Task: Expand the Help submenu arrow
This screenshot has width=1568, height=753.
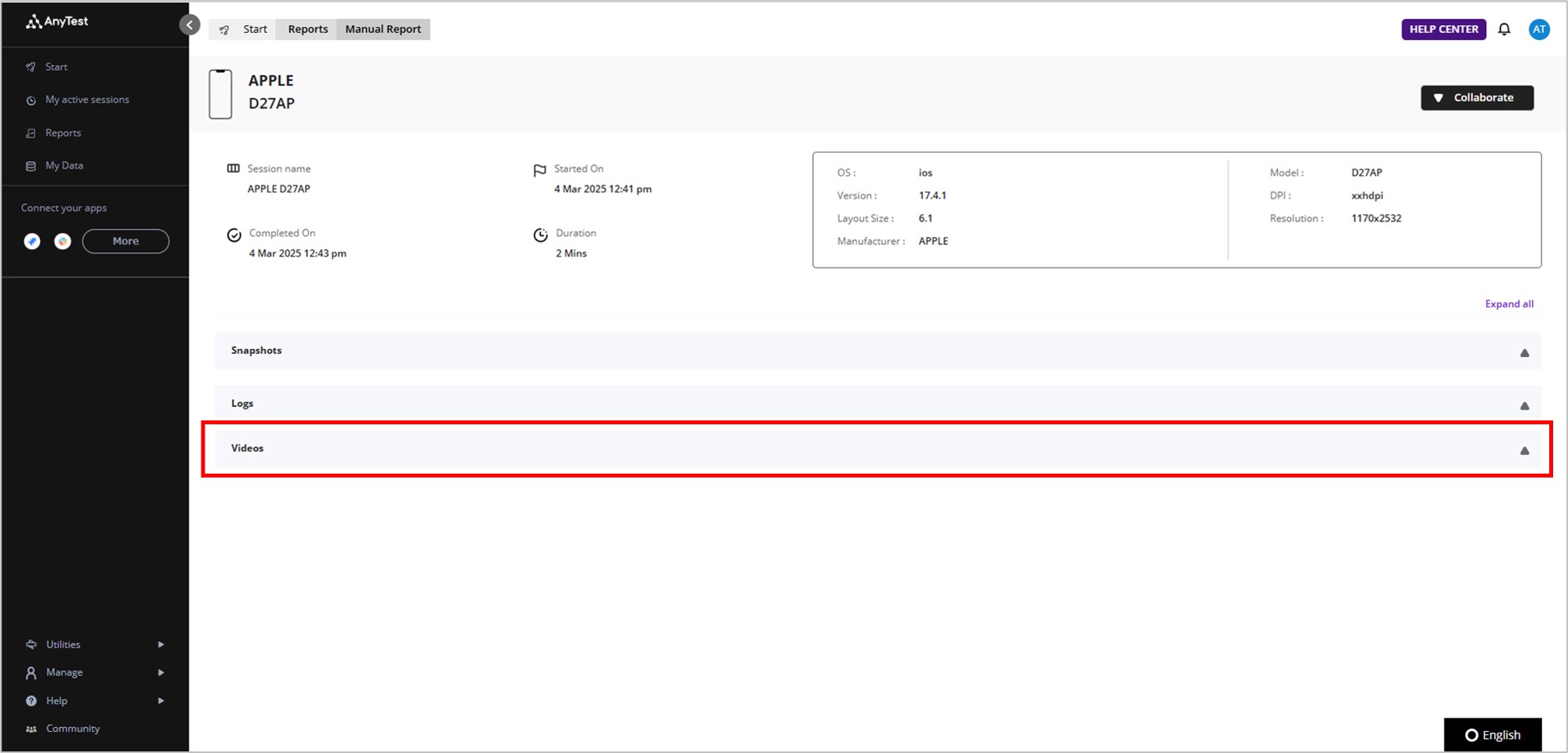Action: point(161,701)
